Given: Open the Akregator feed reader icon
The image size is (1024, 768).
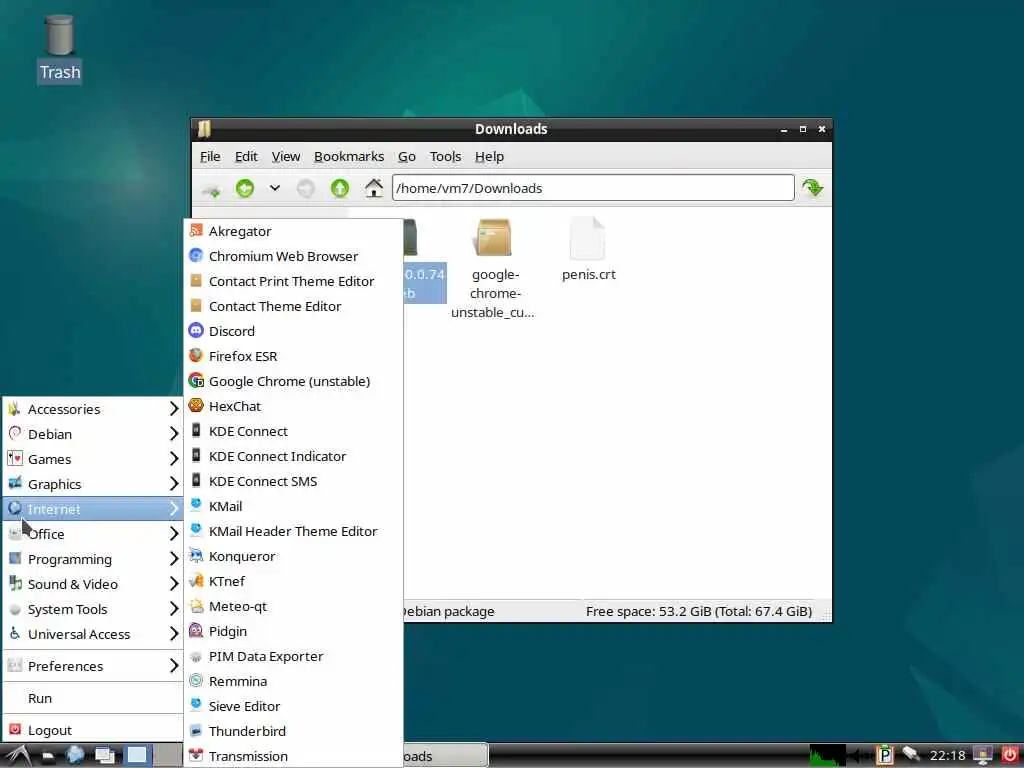Looking at the screenshot, I should [x=196, y=231].
